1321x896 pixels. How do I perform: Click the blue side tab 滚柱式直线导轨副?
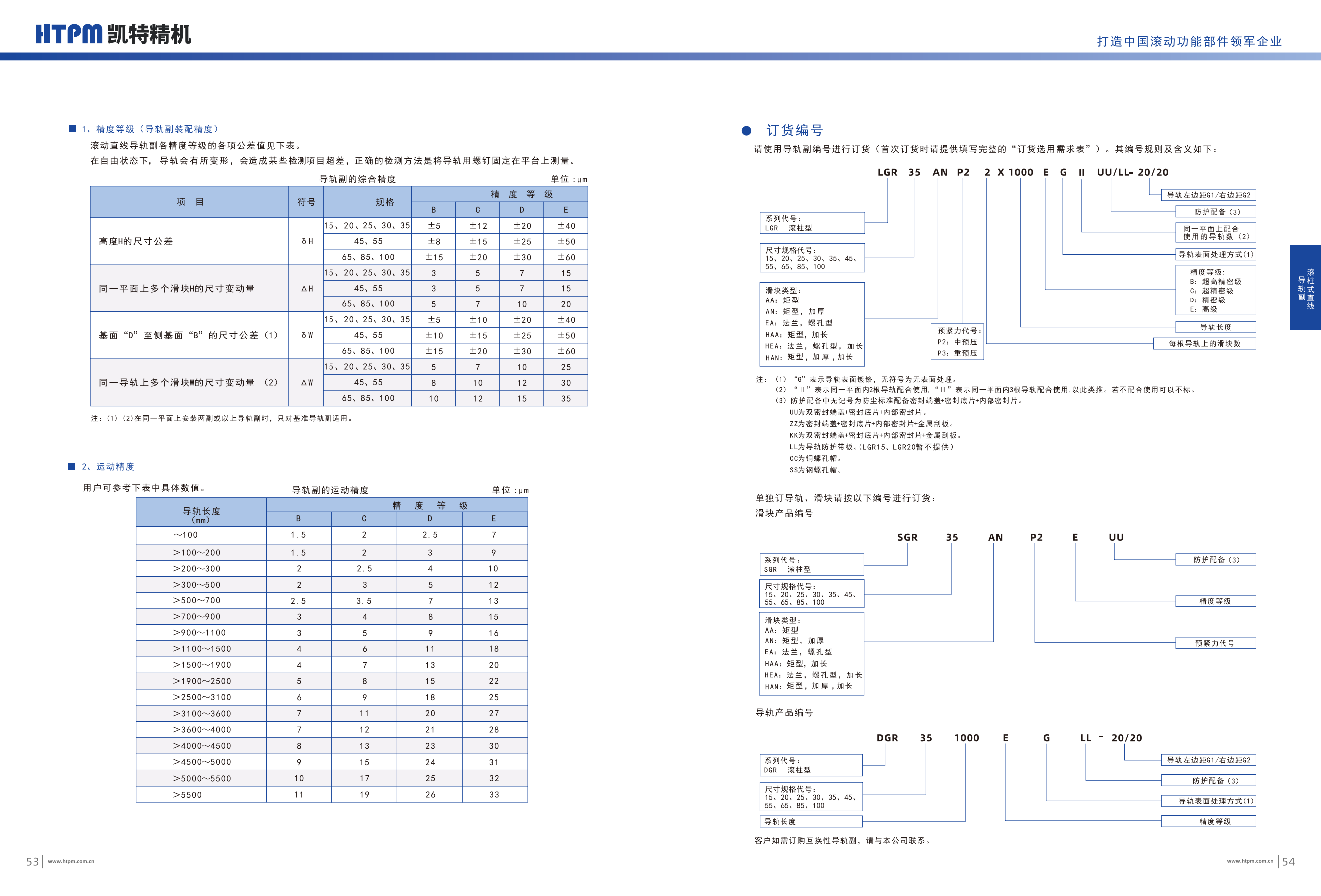(x=1305, y=287)
